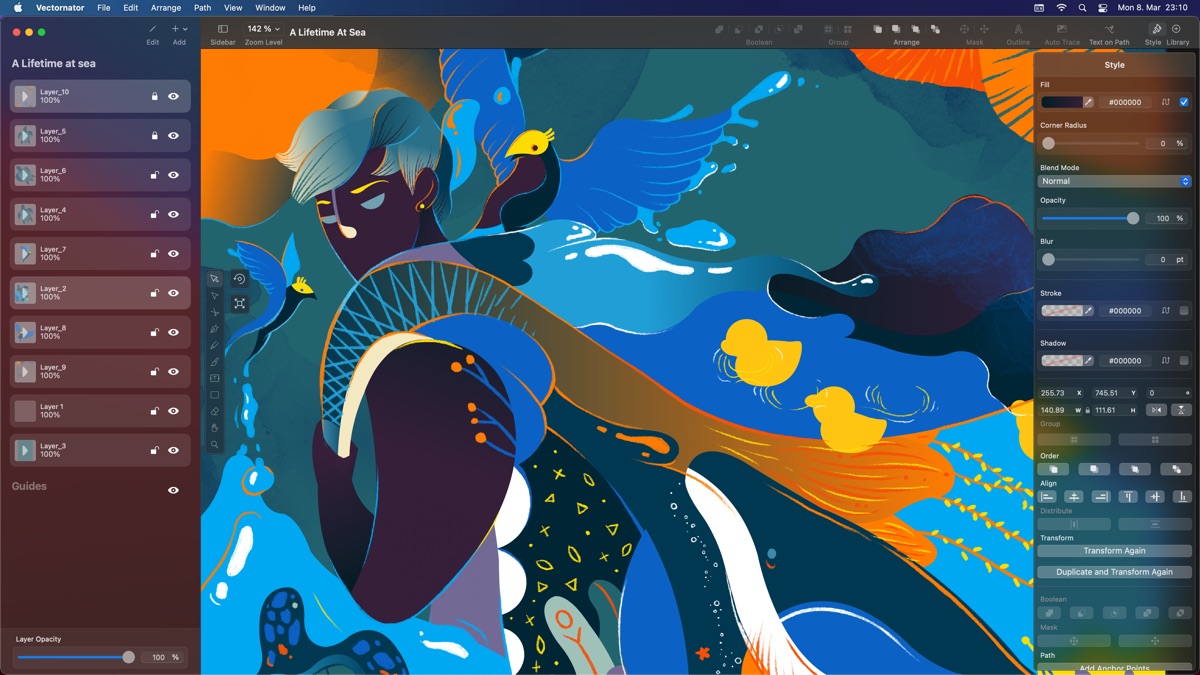Click Align Left icon in Style panel
Screen dimensions: 1200x675
click(1048, 496)
